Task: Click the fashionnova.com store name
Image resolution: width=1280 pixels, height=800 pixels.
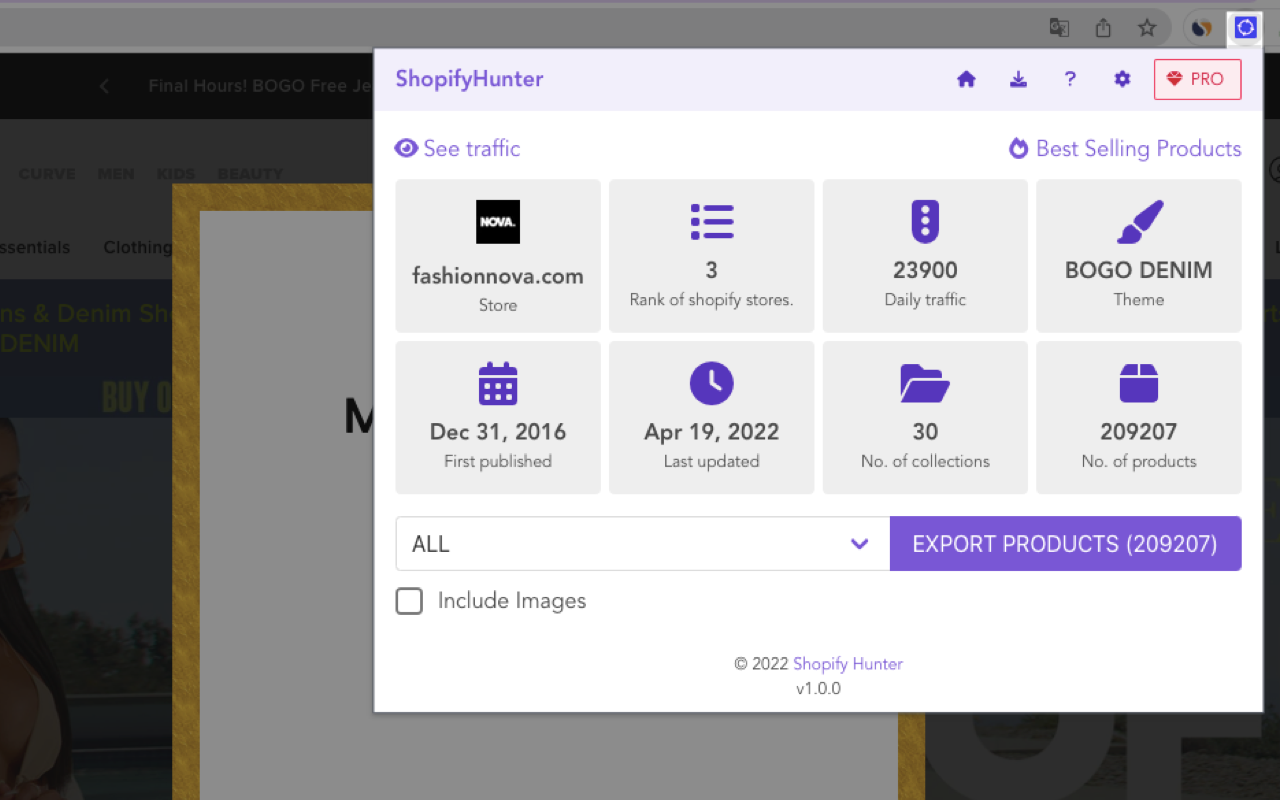Action: coord(498,276)
